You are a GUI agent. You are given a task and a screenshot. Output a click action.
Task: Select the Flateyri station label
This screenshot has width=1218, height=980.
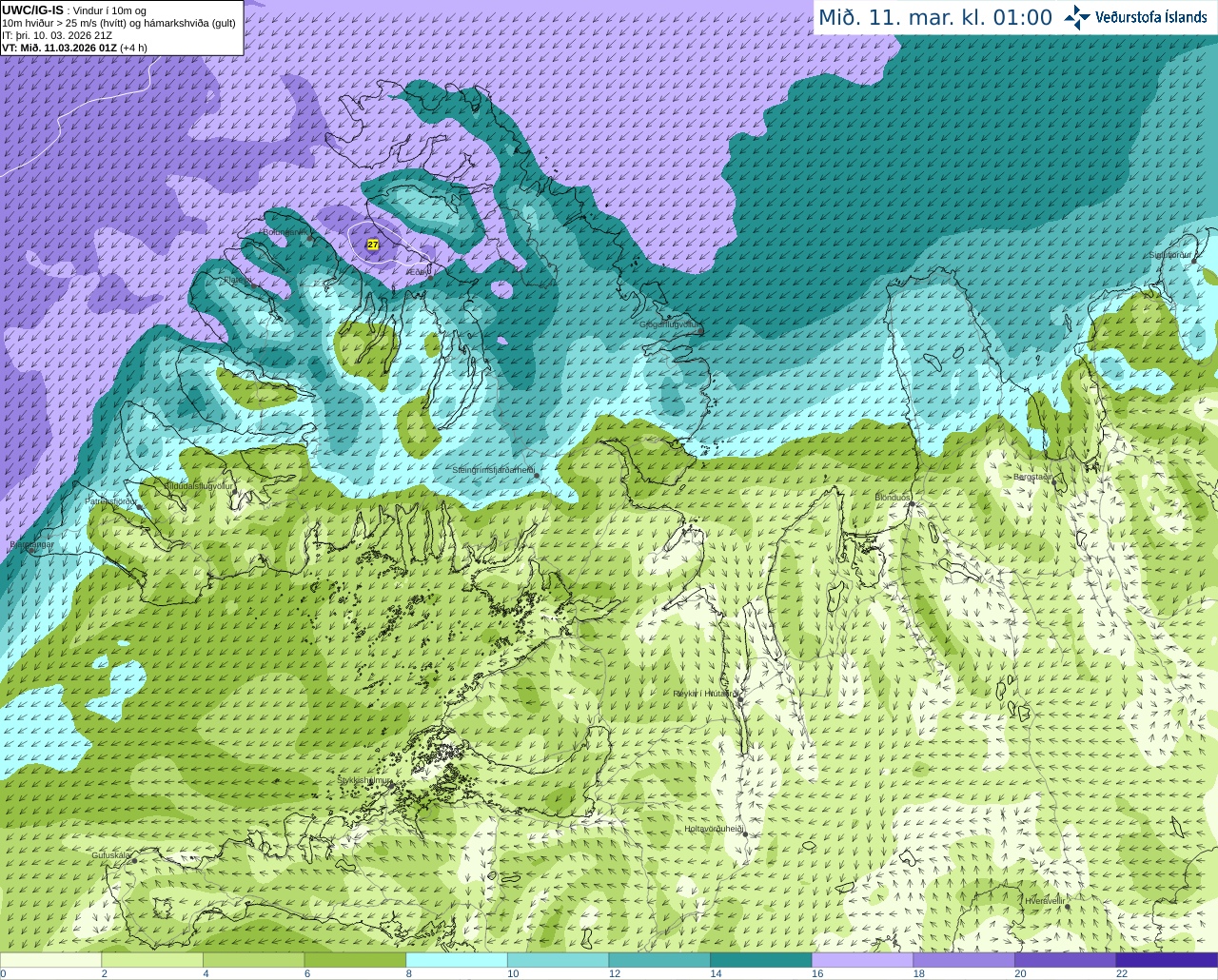[237, 280]
